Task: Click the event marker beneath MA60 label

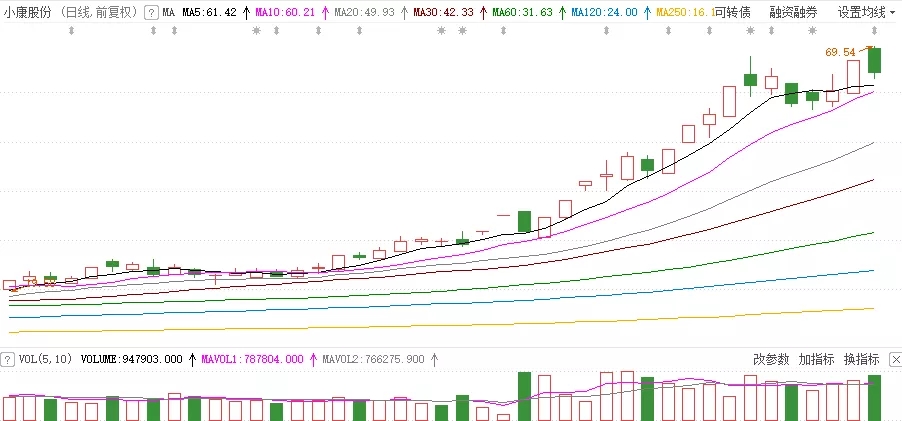Action: [x=503, y=31]
